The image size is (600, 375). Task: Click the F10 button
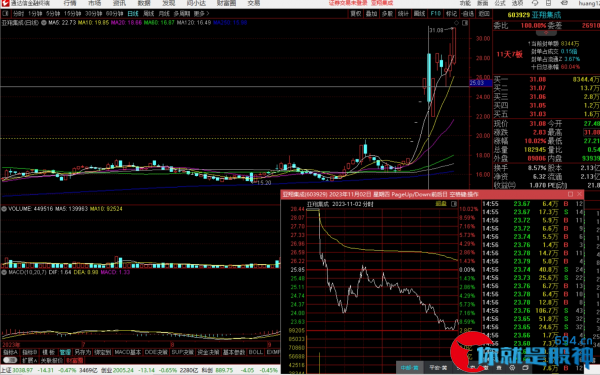(435, 13)
